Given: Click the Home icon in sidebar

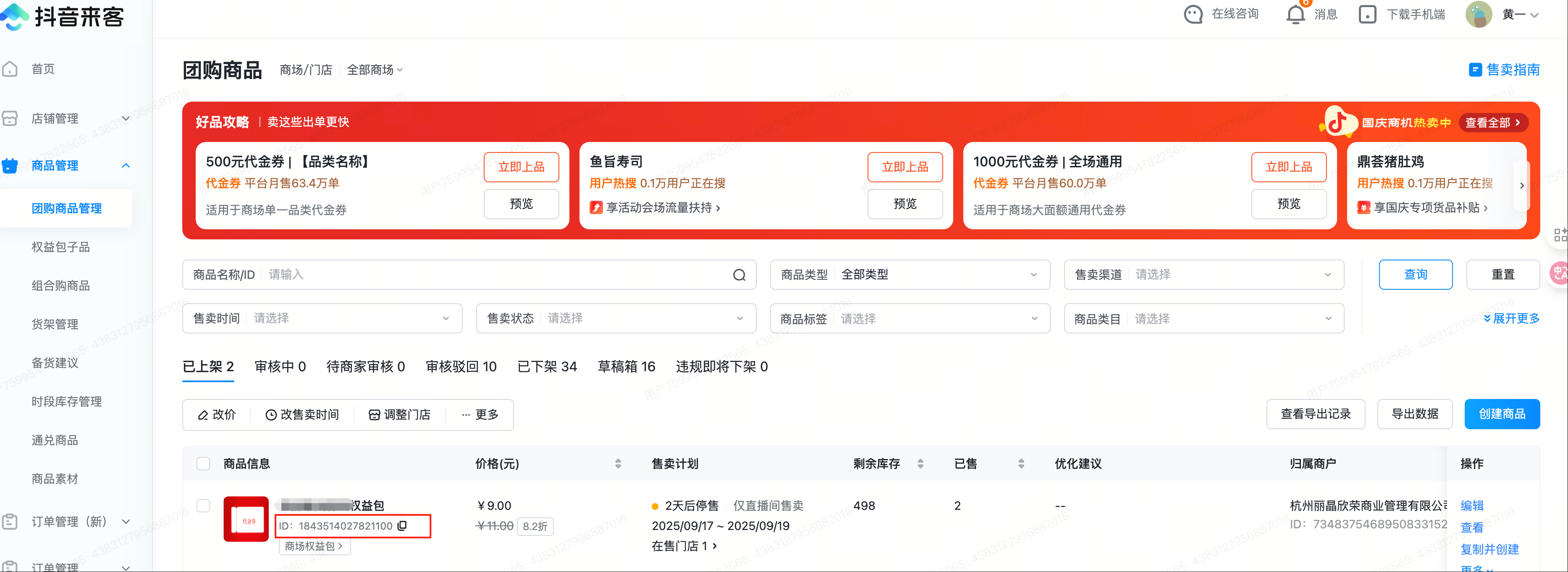Looking at the screenshot, I should [x=10, y=69].
